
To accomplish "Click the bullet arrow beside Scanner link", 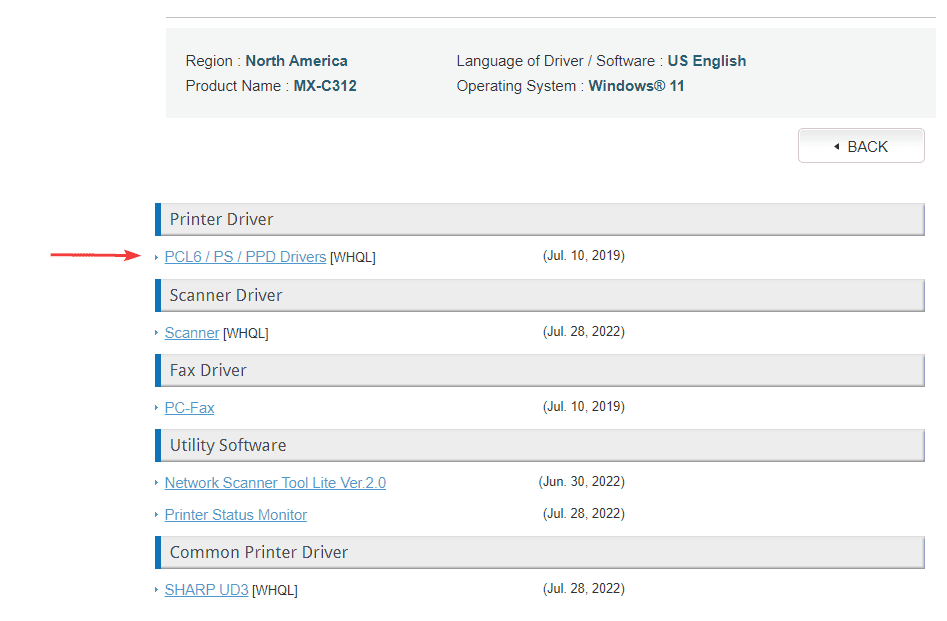I will click(x=157, y=333).
